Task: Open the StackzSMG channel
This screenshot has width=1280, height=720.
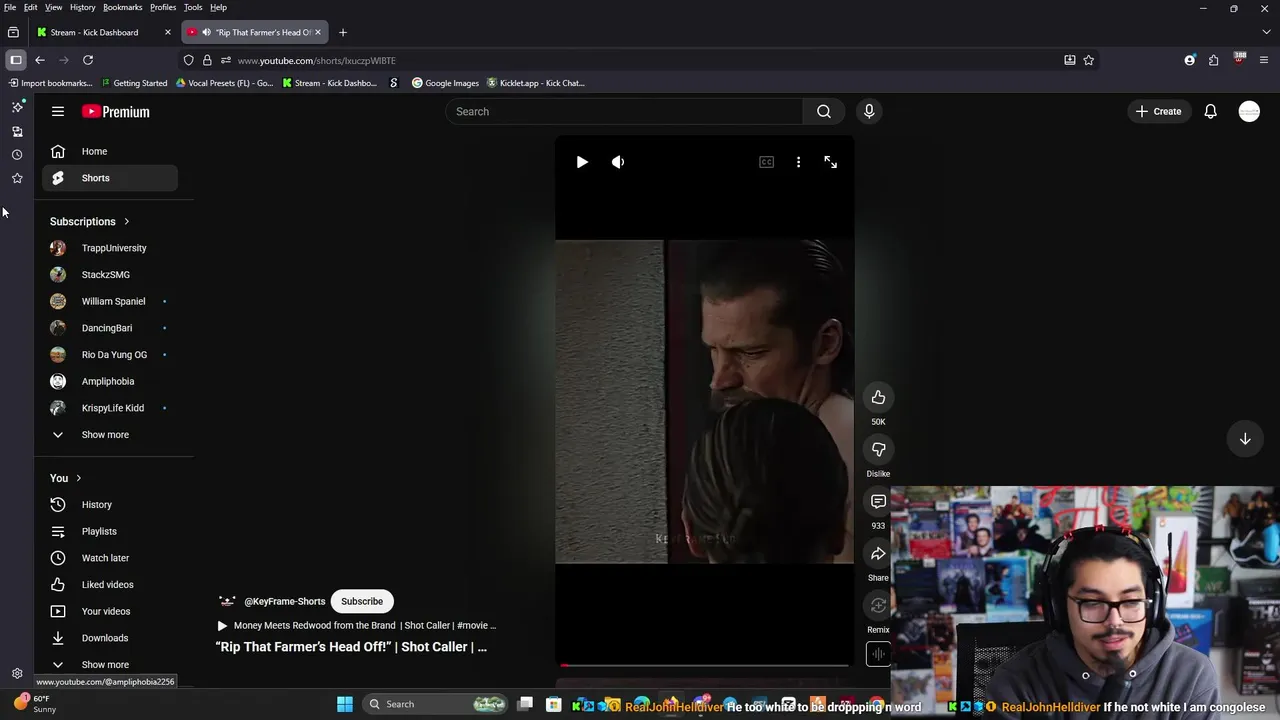Action: (110, 275)
